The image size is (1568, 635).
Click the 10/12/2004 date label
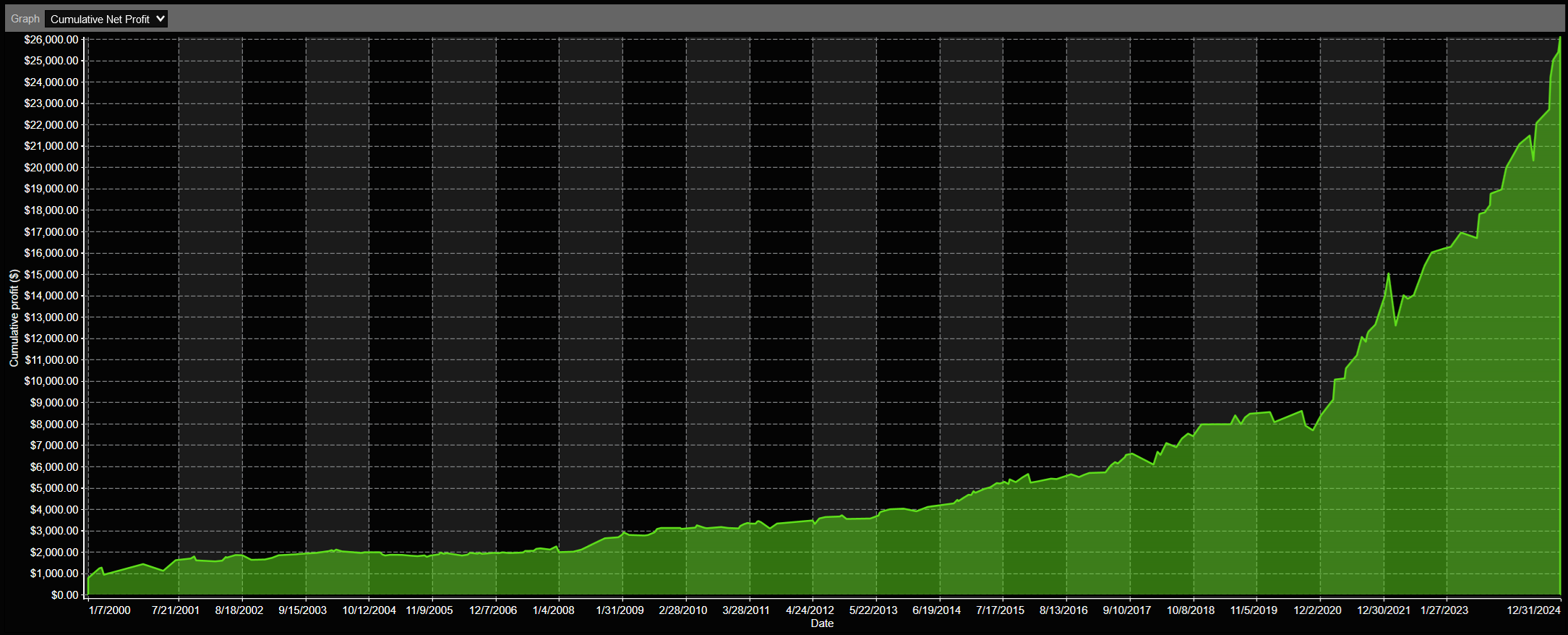pos(369,610)
